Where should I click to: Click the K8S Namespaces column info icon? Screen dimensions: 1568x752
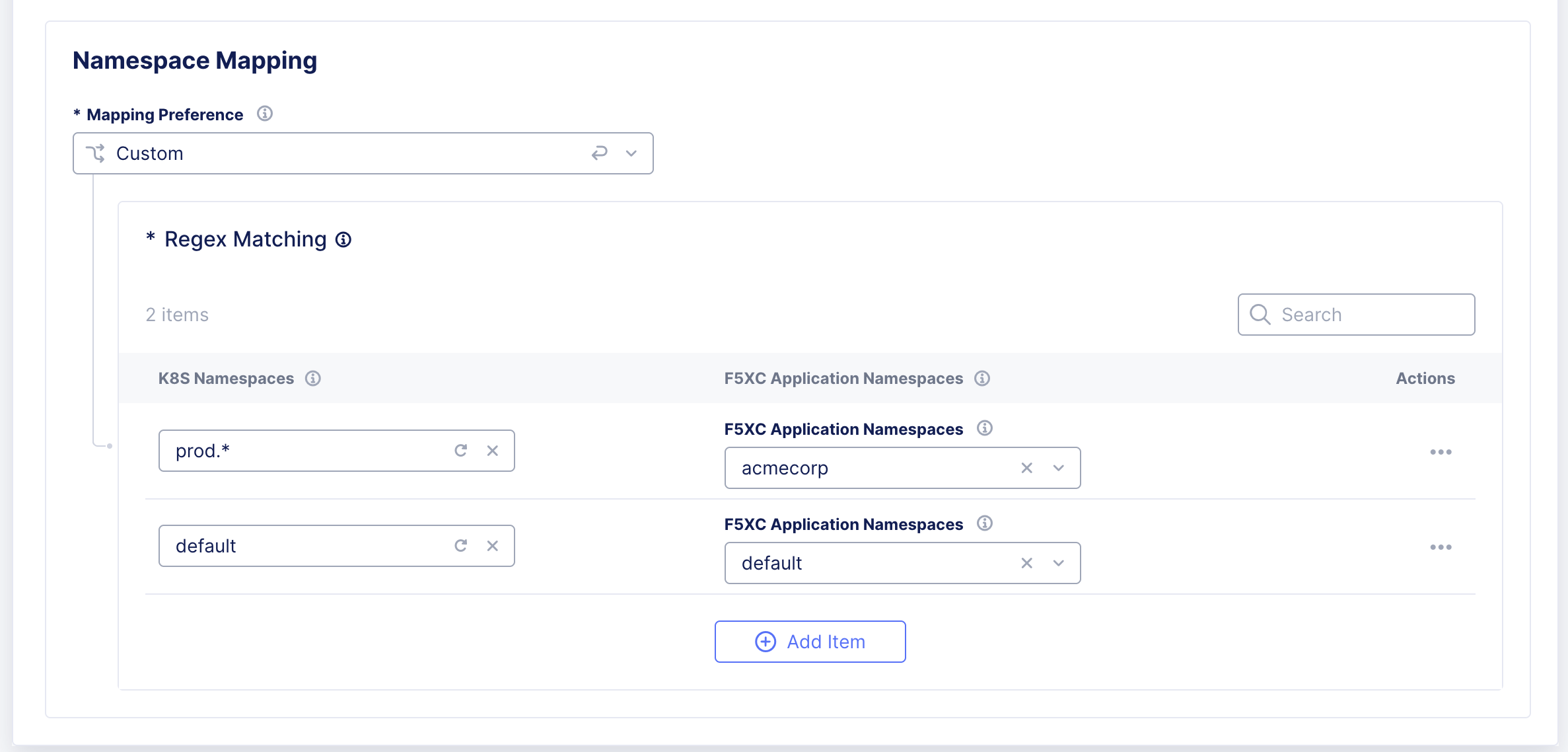[313, 378]
